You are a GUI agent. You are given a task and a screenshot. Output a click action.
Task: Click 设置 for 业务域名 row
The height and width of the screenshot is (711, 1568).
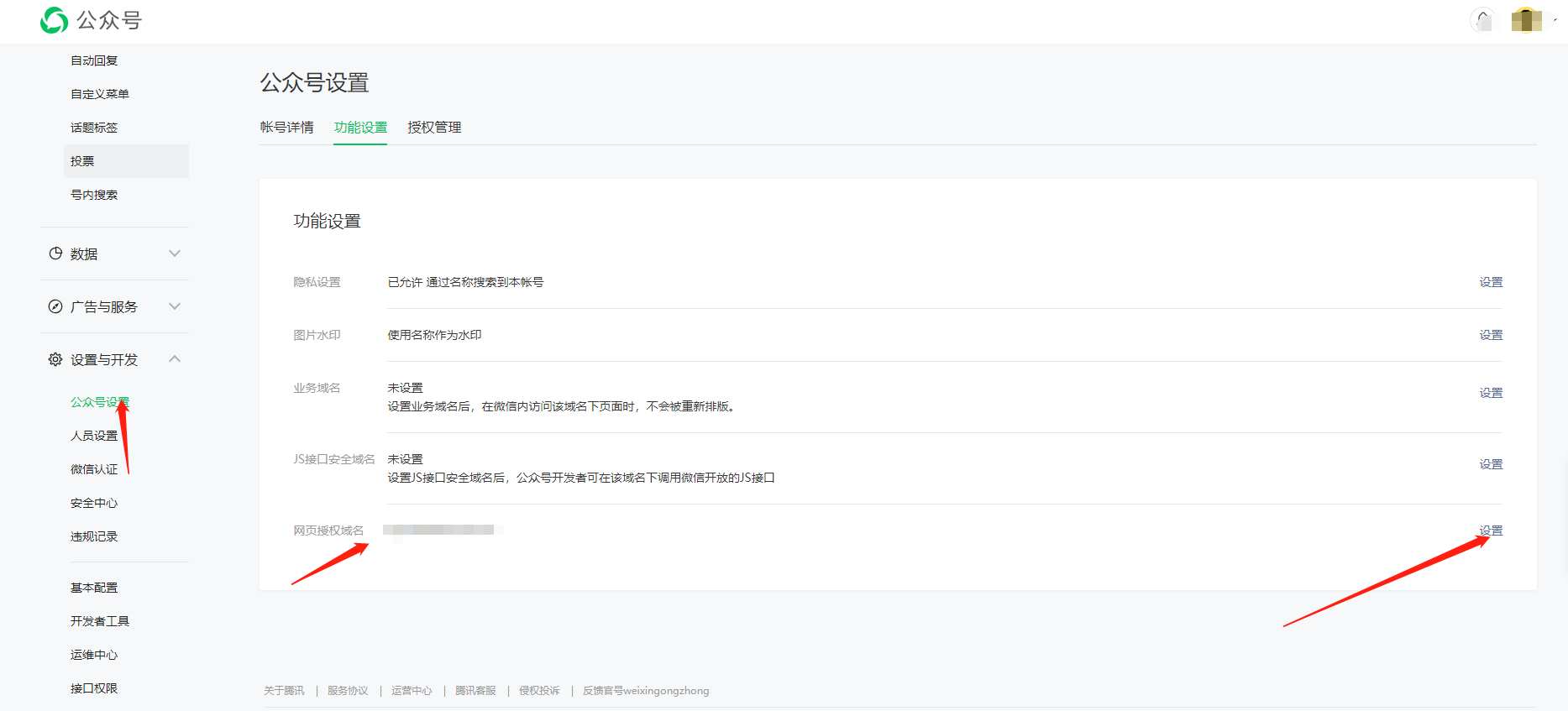coord(1491,393)
